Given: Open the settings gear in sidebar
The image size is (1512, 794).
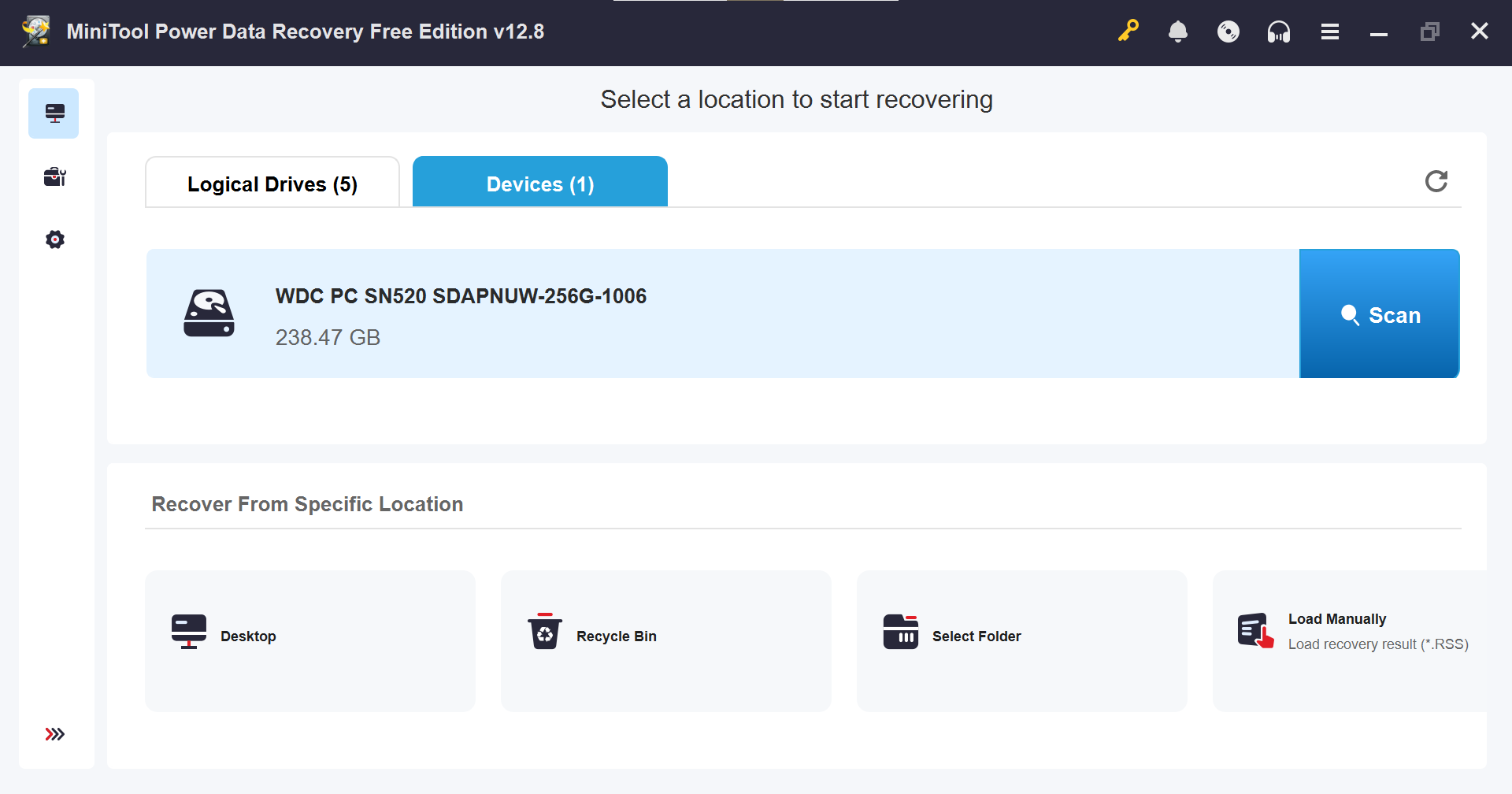Looking at the screenshot, I should click(54, 239).
